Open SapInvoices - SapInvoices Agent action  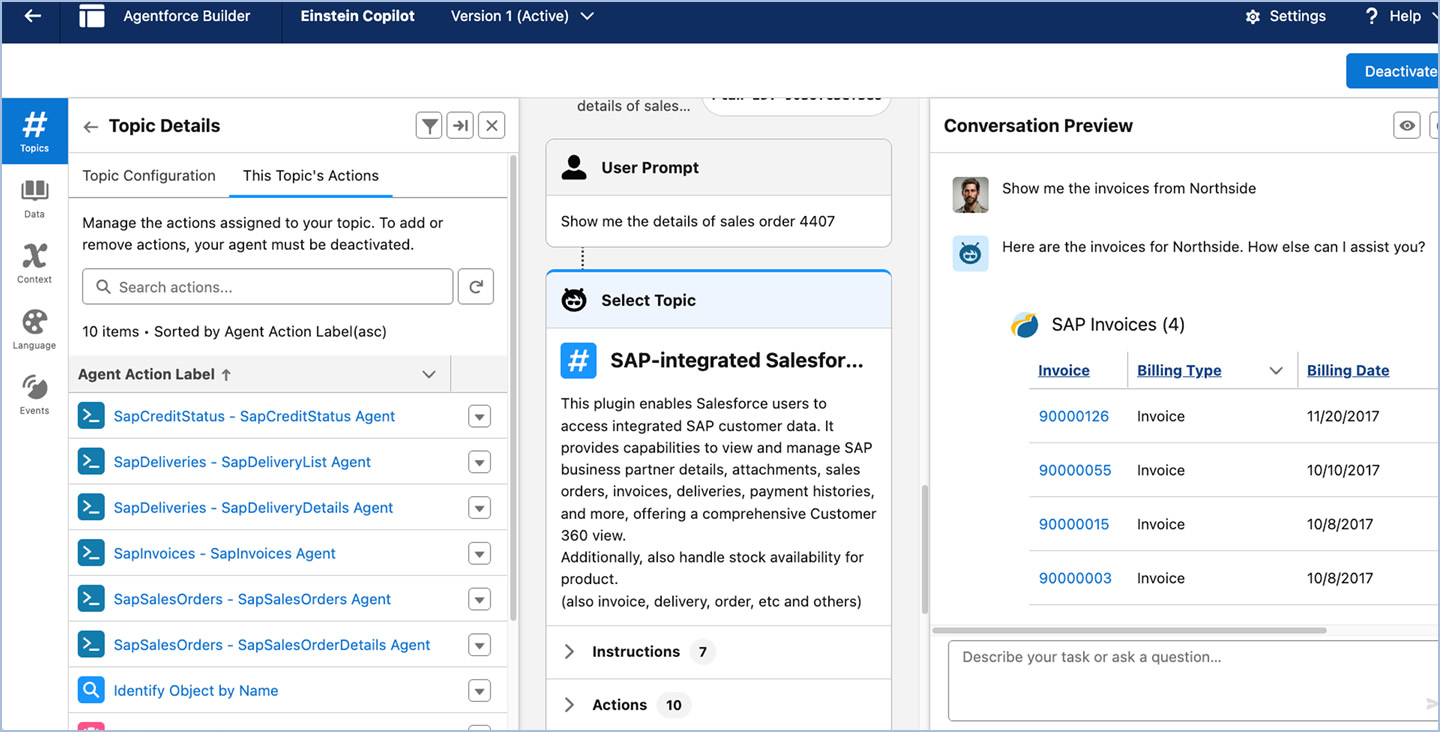pos(224,554)
